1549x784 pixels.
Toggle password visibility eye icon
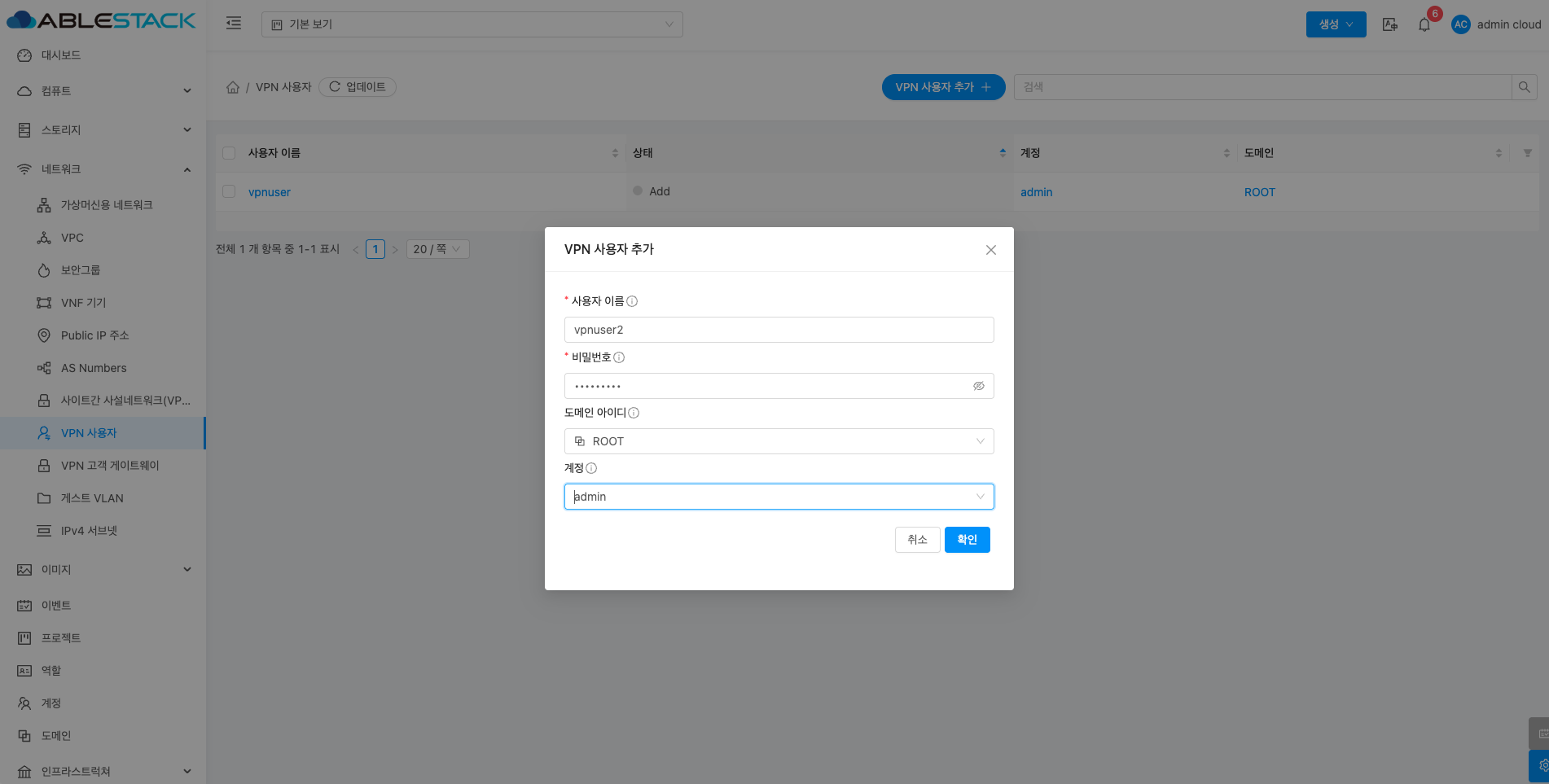(978, 386)
